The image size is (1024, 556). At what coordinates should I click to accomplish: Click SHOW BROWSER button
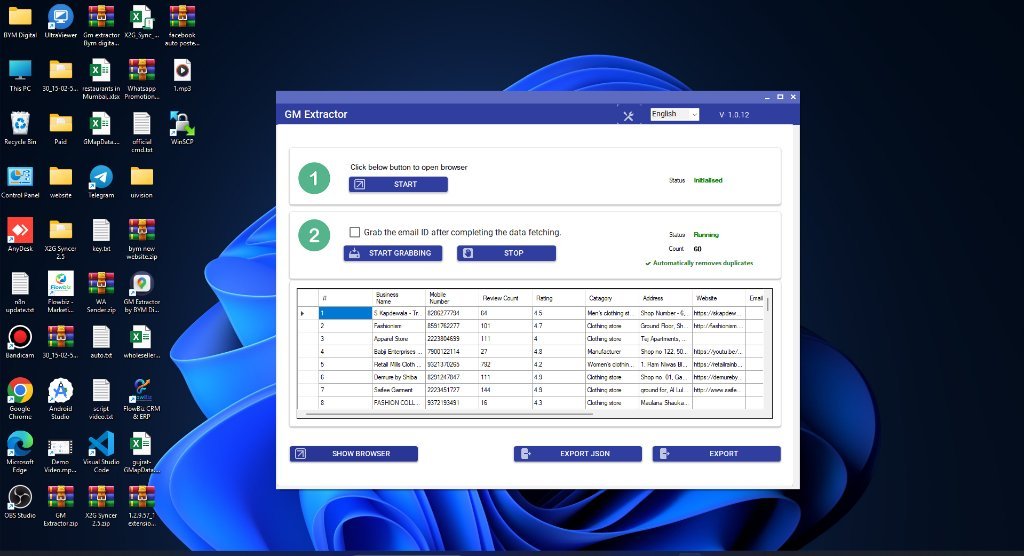click(354, 453)
